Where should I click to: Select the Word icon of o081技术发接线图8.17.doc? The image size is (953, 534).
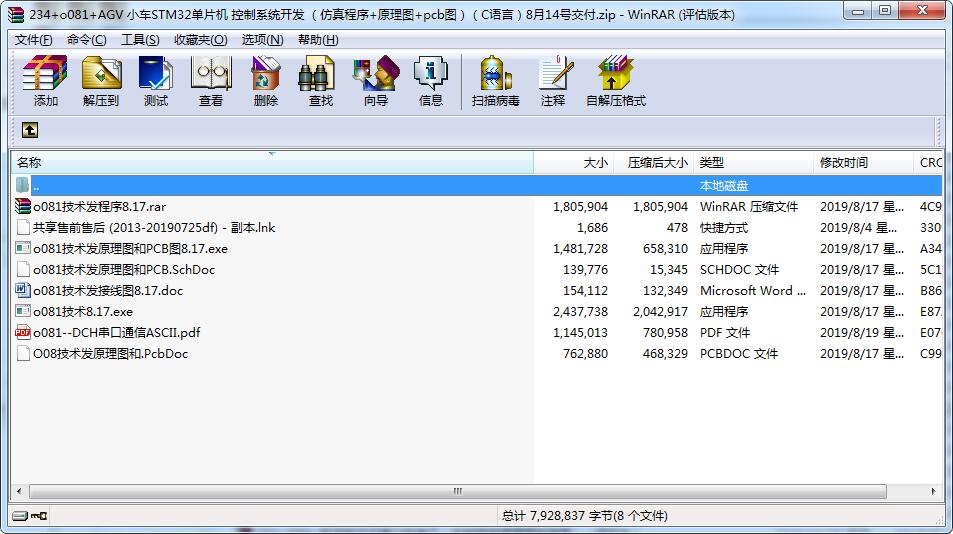point(23,290)
